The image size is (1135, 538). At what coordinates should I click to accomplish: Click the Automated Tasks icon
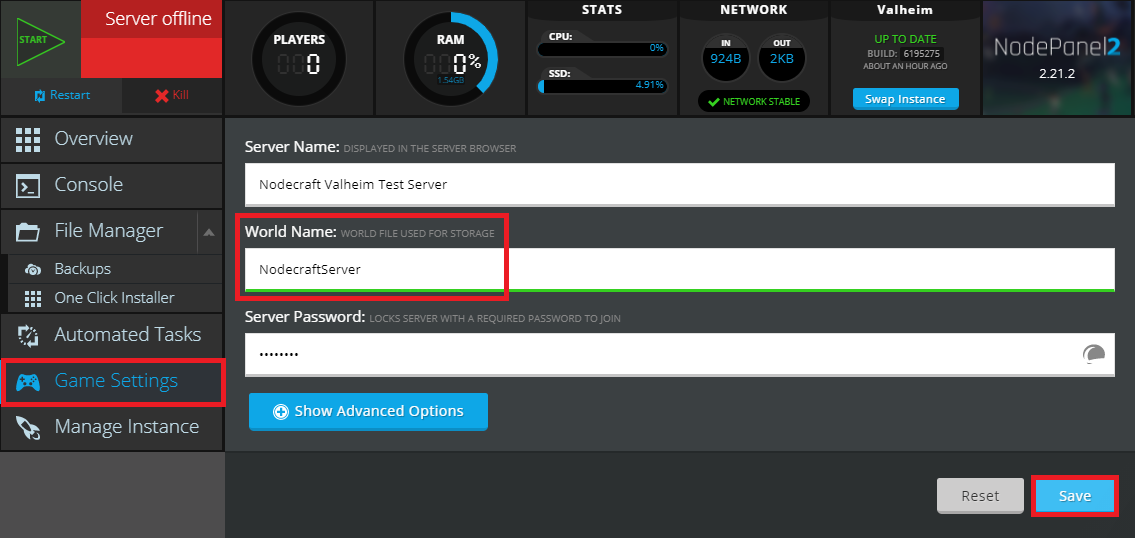pyautogui.click(x=28, y=335)
